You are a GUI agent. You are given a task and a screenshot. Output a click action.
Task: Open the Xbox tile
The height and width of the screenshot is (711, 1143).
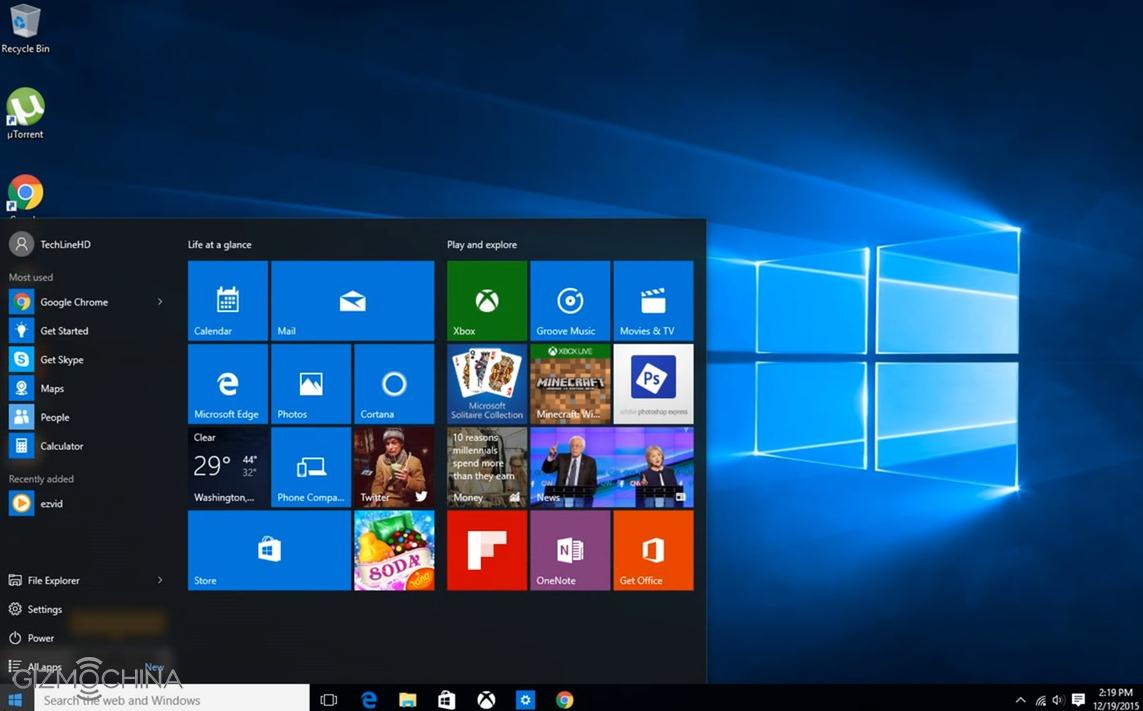point(486,300)
